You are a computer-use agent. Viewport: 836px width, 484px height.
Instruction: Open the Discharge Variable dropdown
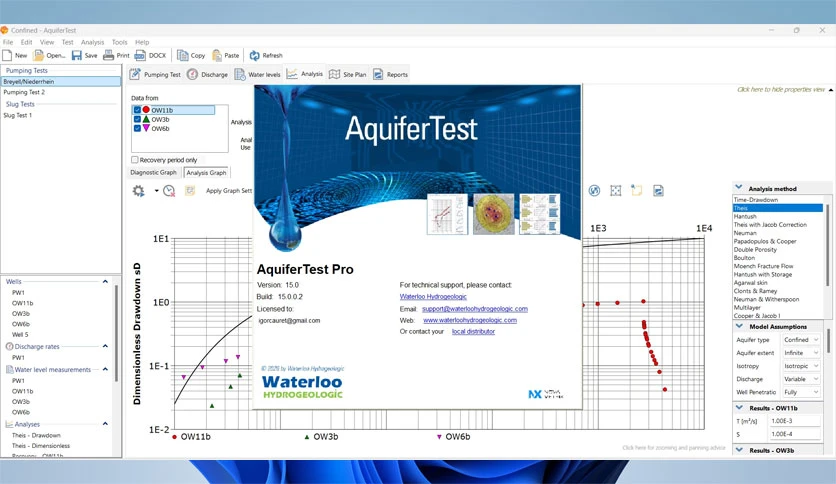(801, 379)
